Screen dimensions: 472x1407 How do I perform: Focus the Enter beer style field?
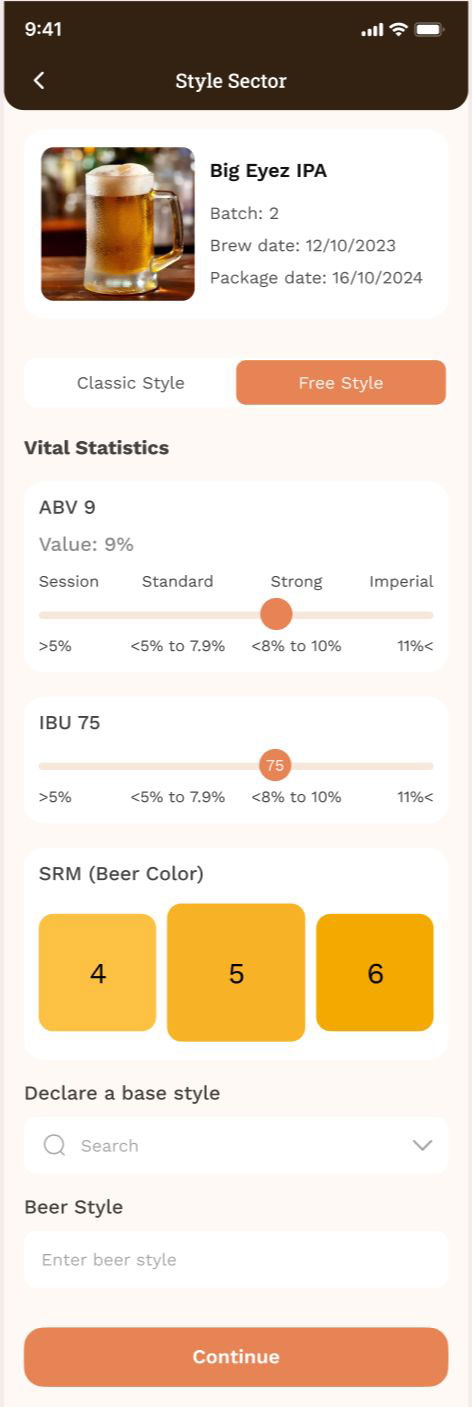pos(236,1260)
